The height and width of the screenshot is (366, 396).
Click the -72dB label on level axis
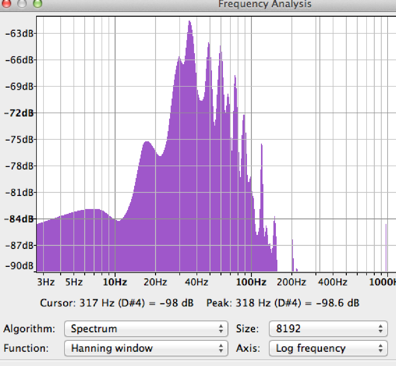[20, 113]
